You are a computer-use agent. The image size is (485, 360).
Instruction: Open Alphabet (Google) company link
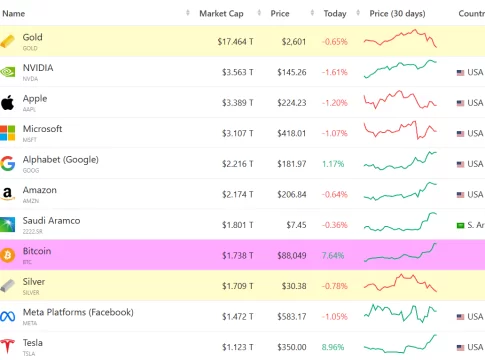(61, 160)
